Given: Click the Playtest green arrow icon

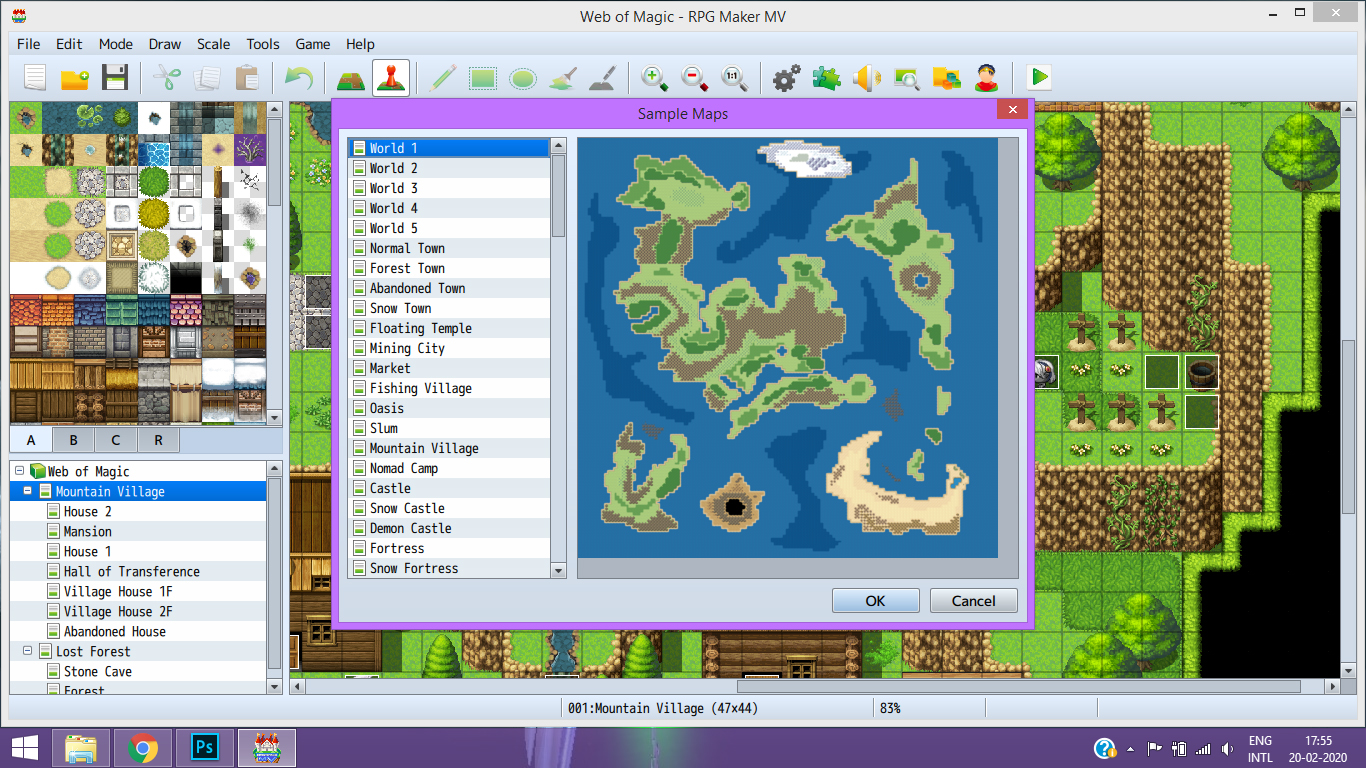Looking at the screenshot, I should point(1038,77).
